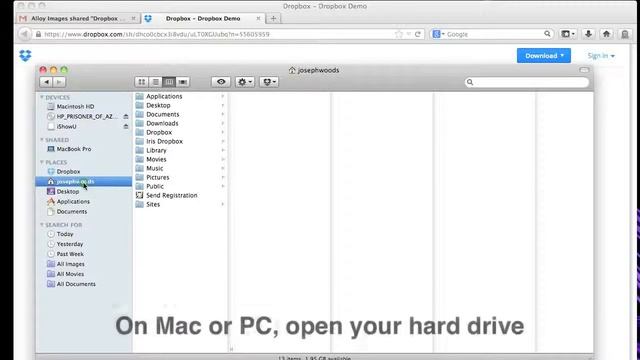Collapse the PLACES sidebar section
640x360 pixels.
pos(42,162)
